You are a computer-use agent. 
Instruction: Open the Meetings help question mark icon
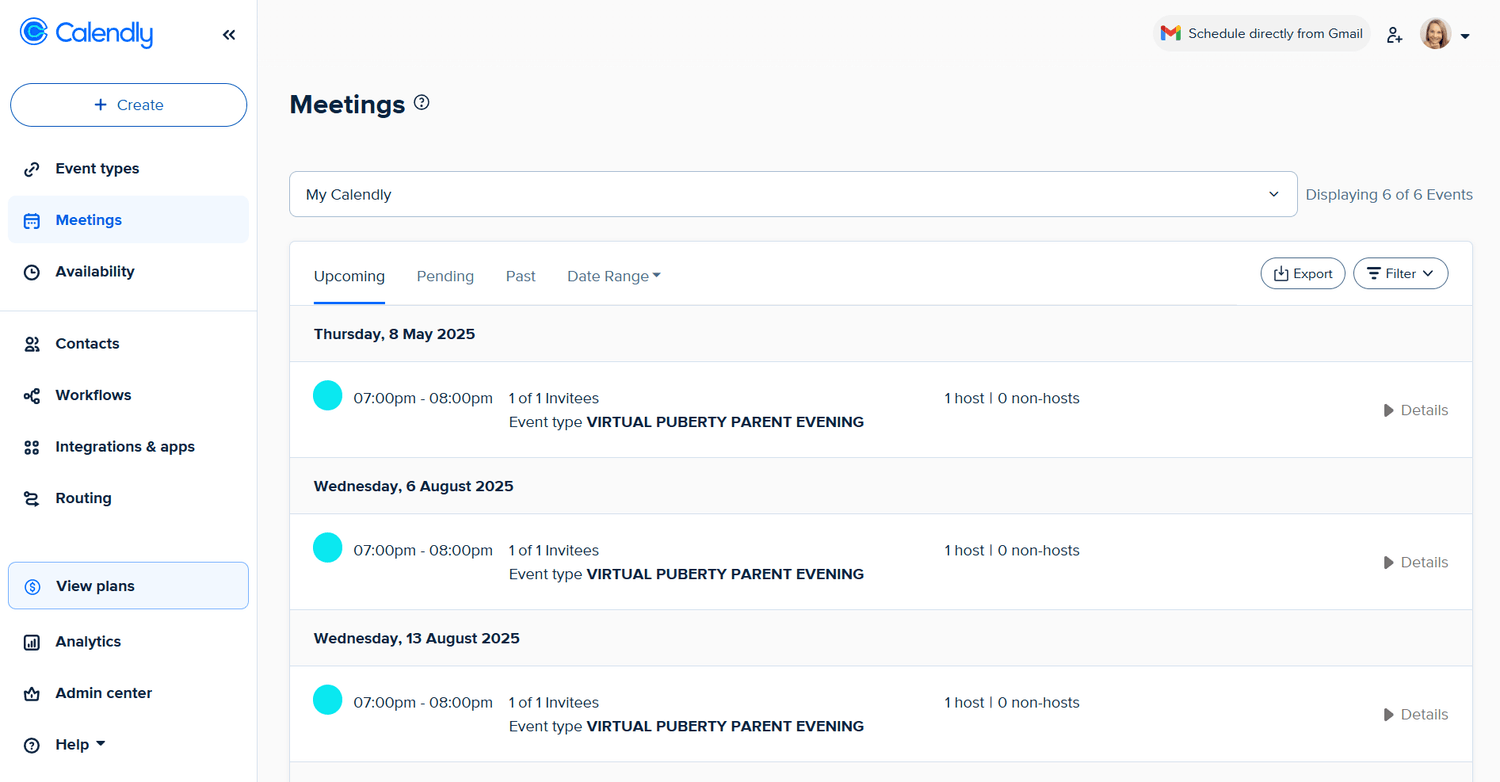(422, 102)
